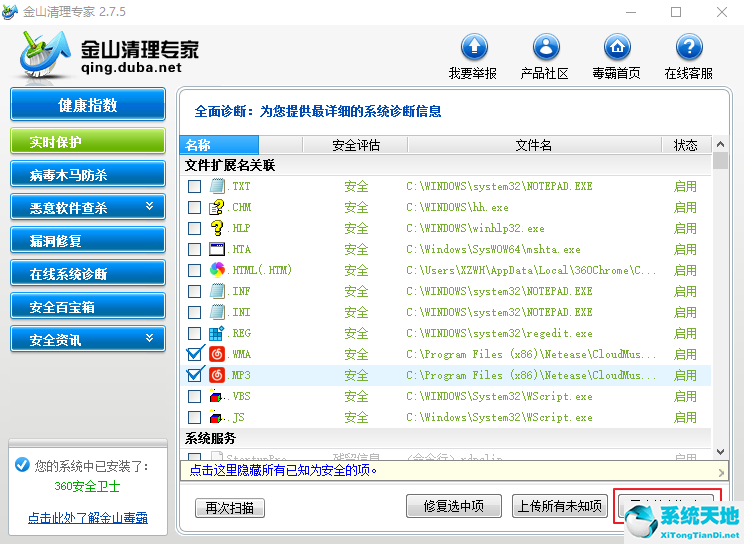Open the 漏洞修复 section

pyautogui.click(x=88, y=240)
